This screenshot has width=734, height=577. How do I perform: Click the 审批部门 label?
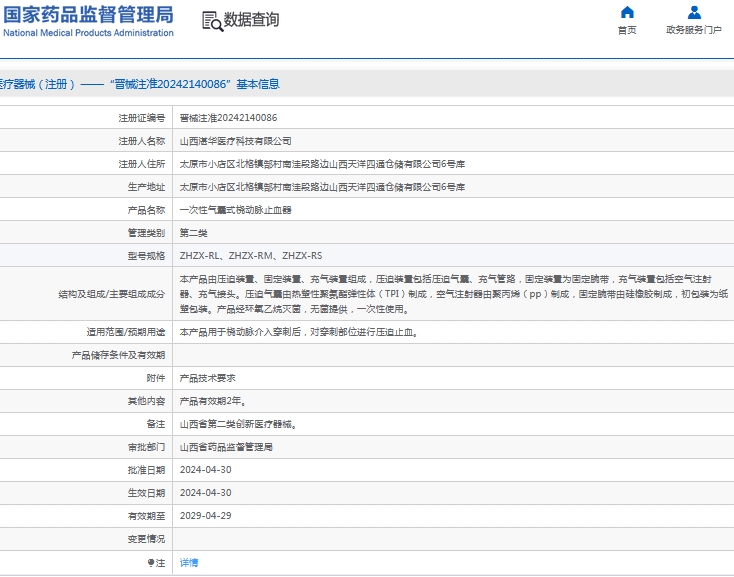pyautogui.click(x=147, y=447)
